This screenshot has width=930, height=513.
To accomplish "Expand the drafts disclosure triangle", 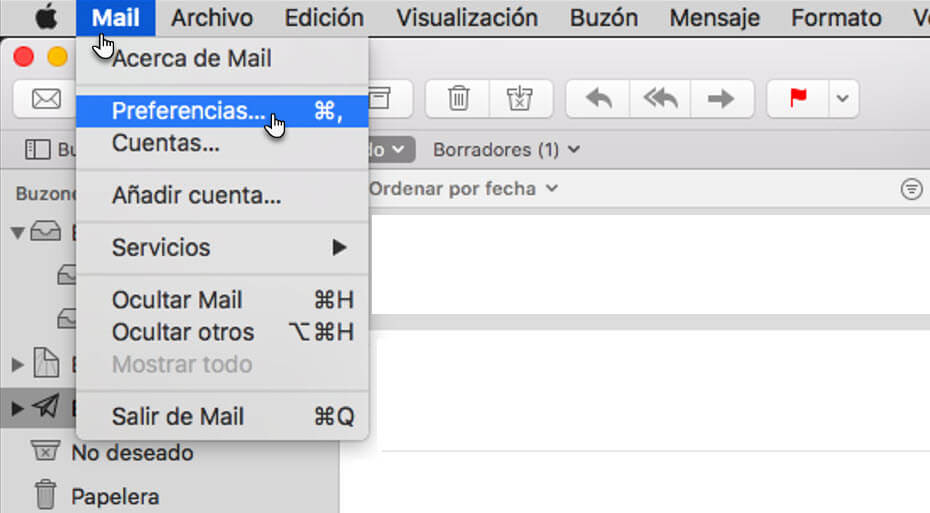I will point(17,364).
